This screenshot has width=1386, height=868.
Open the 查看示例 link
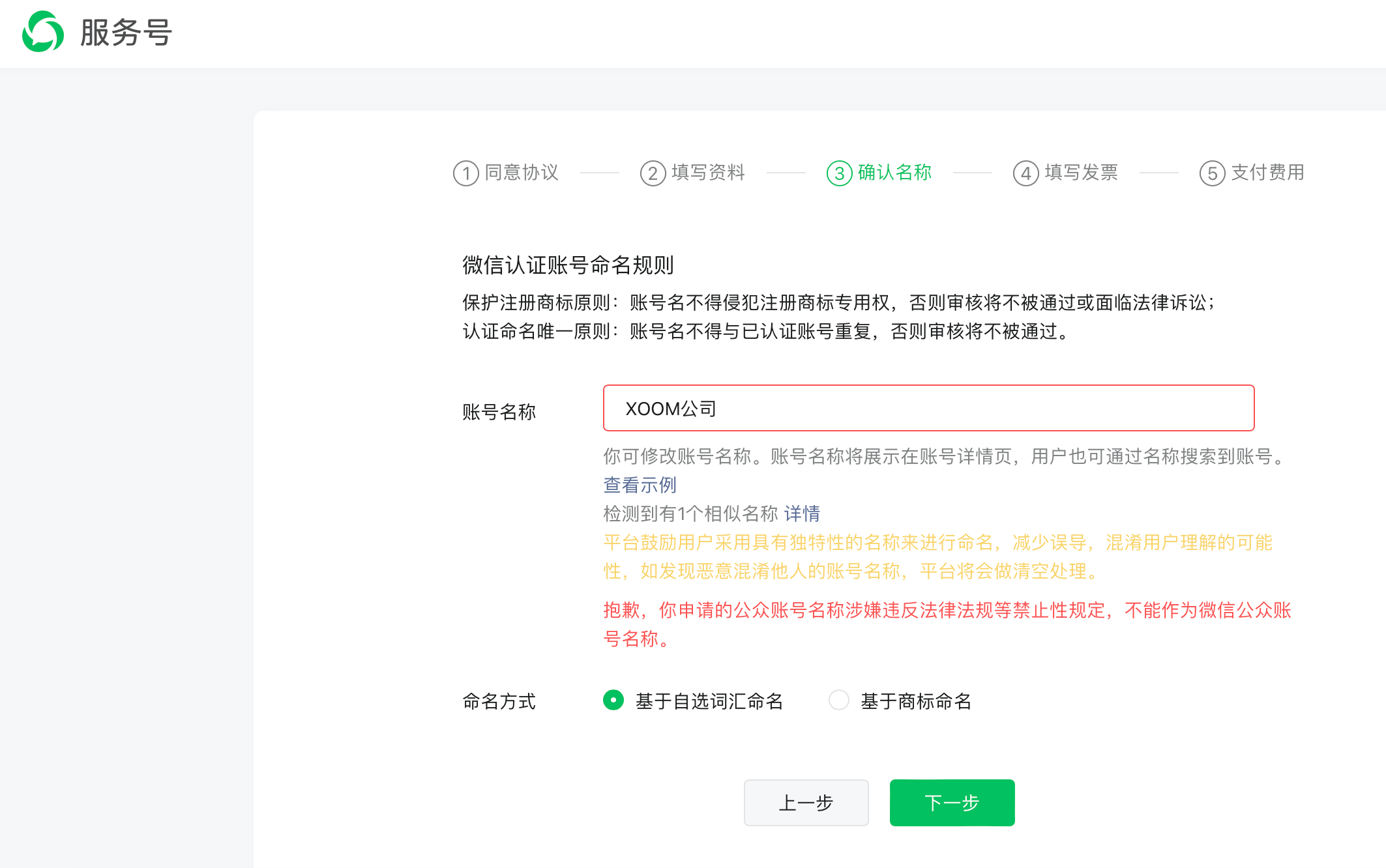[640, 485]
